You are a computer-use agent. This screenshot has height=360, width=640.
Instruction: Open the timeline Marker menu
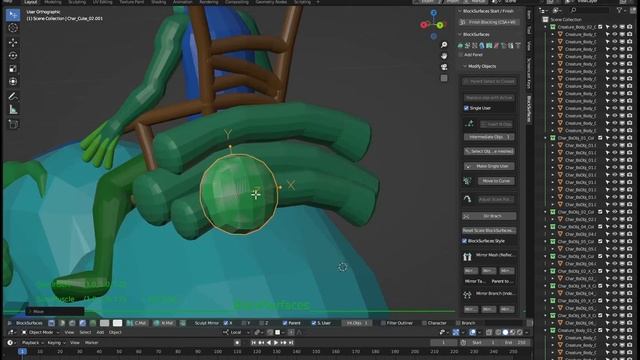[91, 342]
